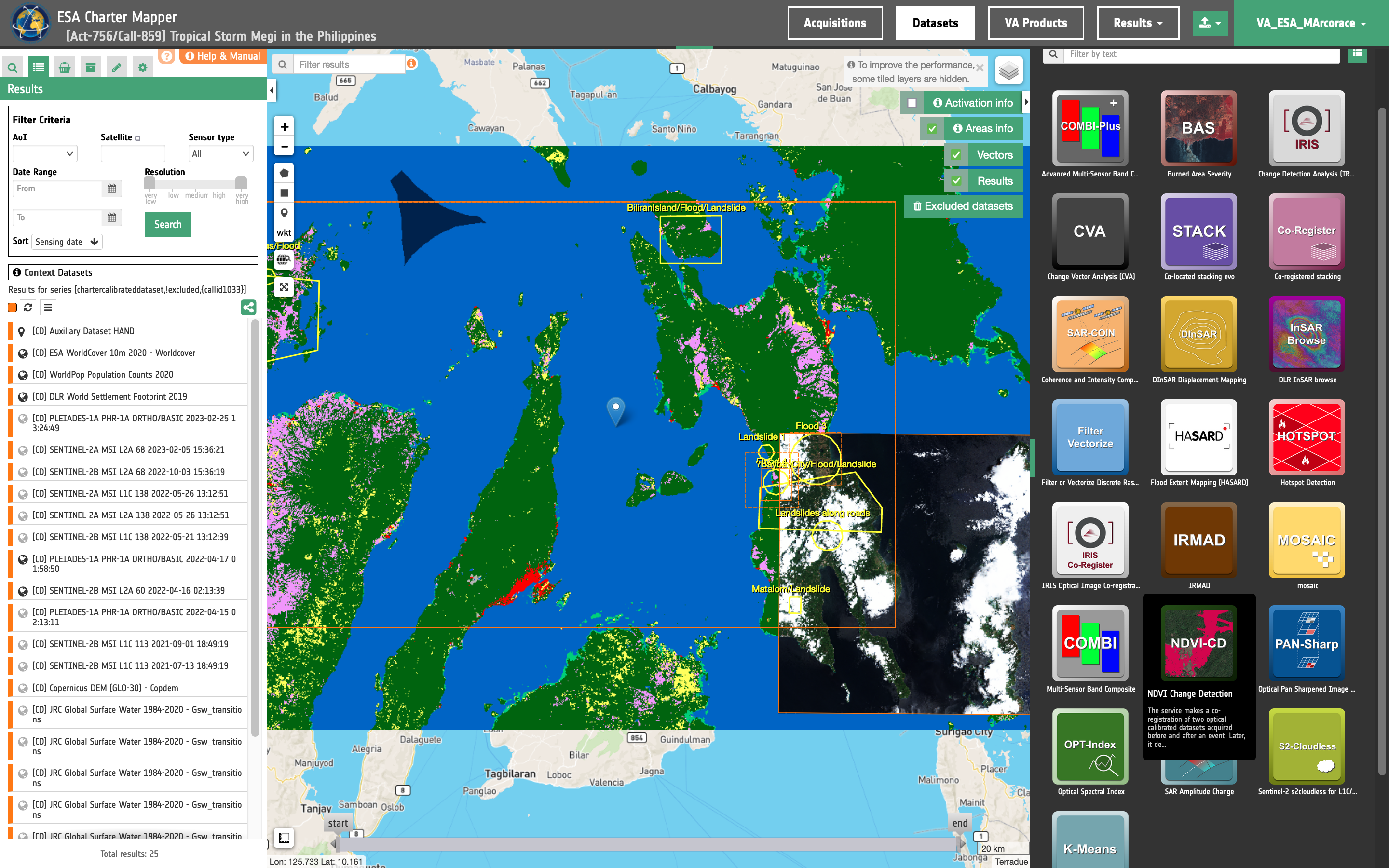Open the Sort by Sensing date dropdown
This screenshot has height=868, width=1389.
(x=58, y=242)
